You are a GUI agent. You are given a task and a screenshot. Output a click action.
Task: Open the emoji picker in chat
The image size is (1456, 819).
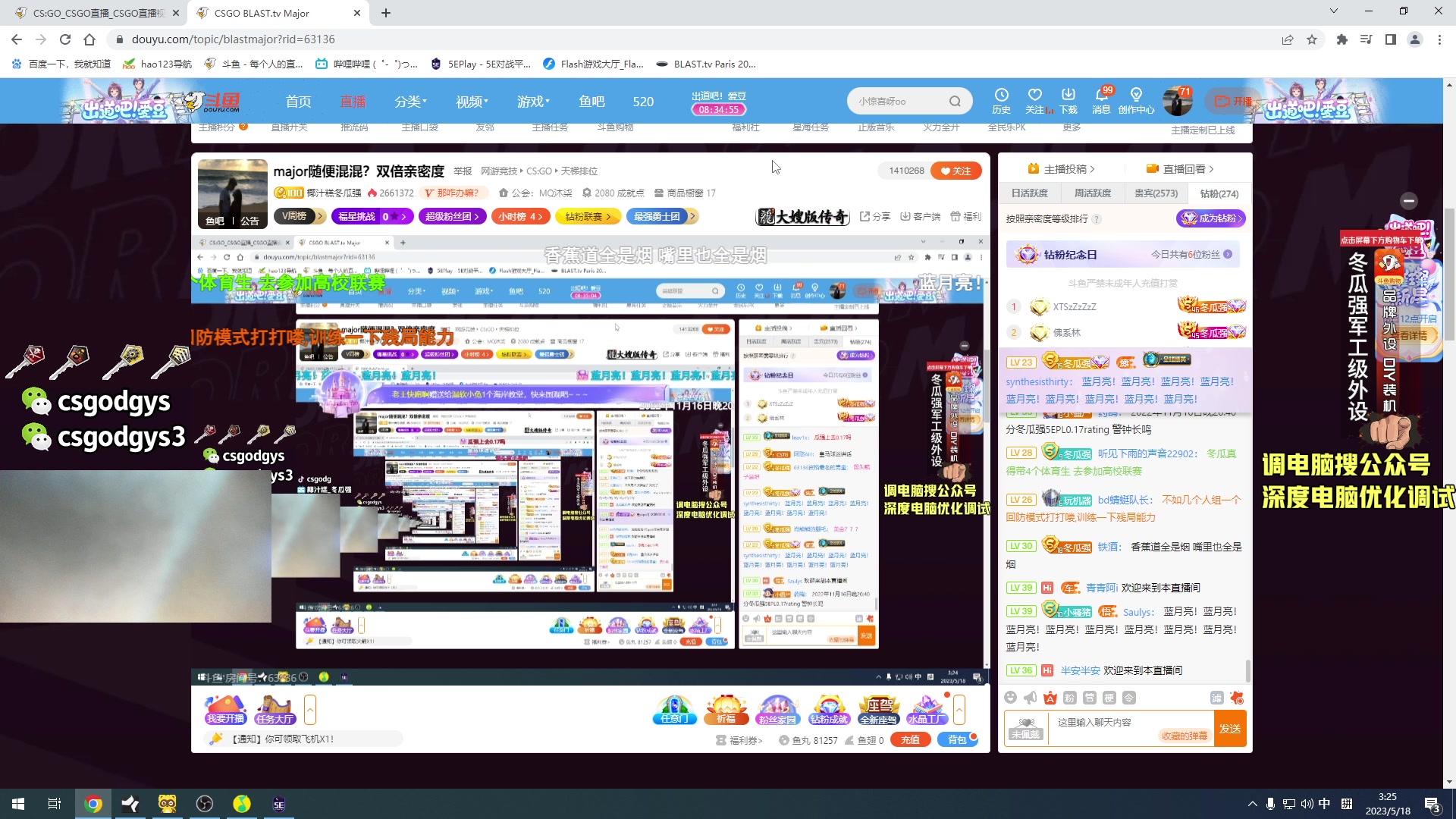(1010, 698)
